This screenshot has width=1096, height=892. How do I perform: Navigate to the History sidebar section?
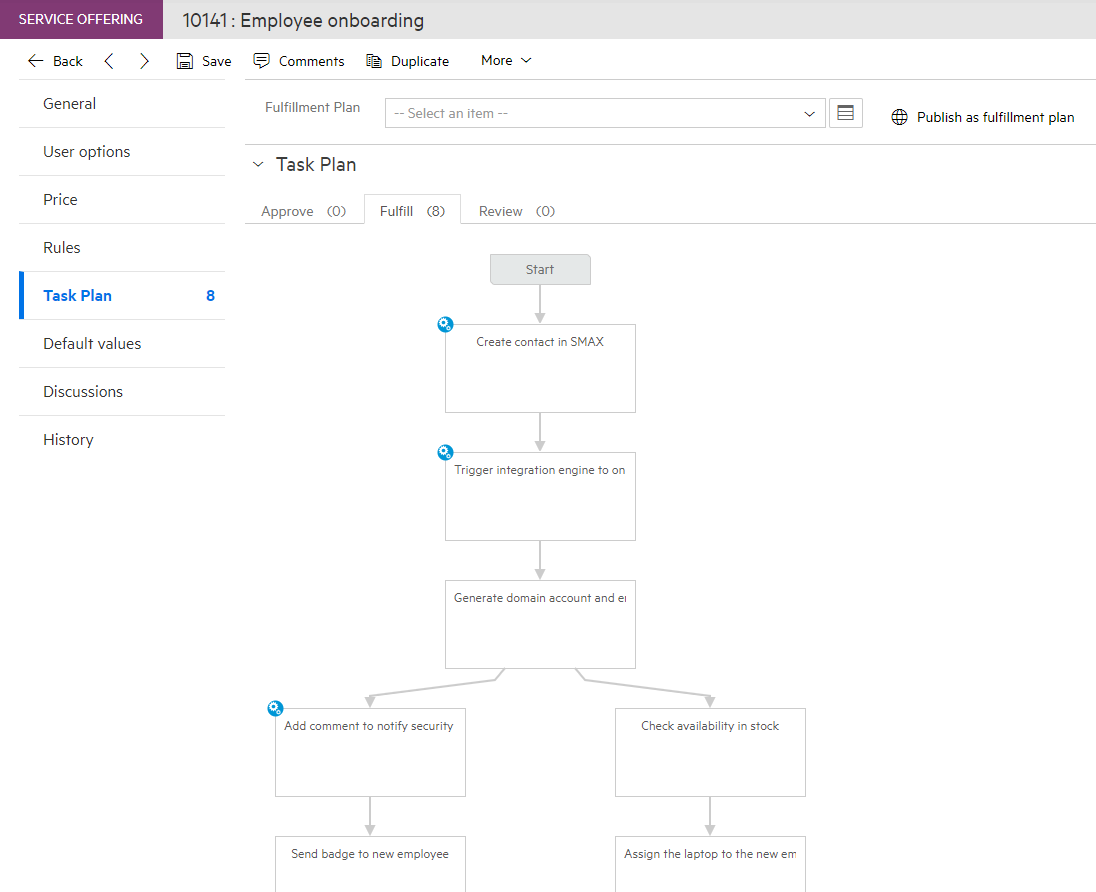pos(68,439)
